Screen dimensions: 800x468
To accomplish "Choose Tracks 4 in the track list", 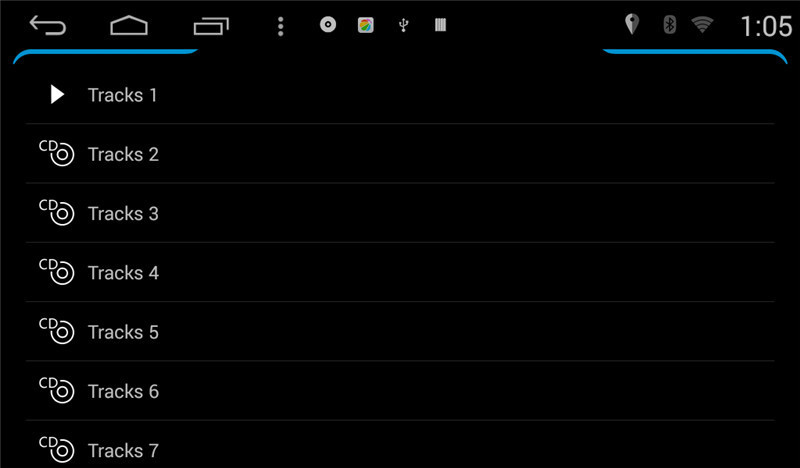I will (400, 272).
